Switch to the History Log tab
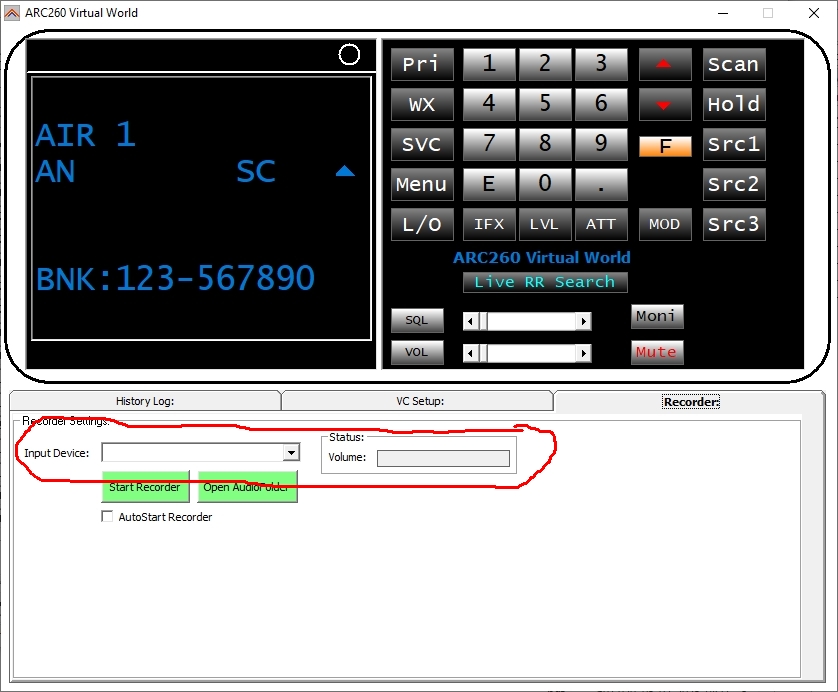The image size is (838, 692). [145, 401]
